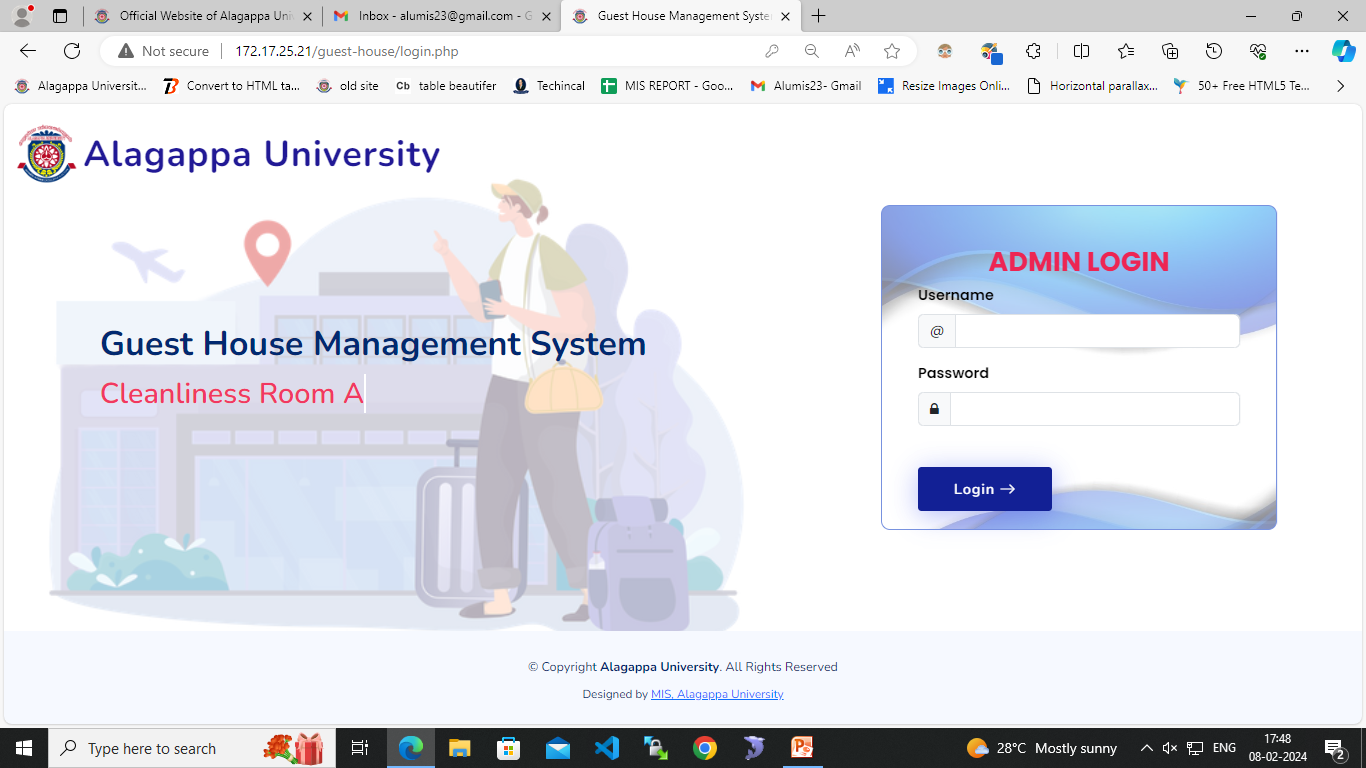Click the ADMIN LOGIN heading

[1079, 262]
